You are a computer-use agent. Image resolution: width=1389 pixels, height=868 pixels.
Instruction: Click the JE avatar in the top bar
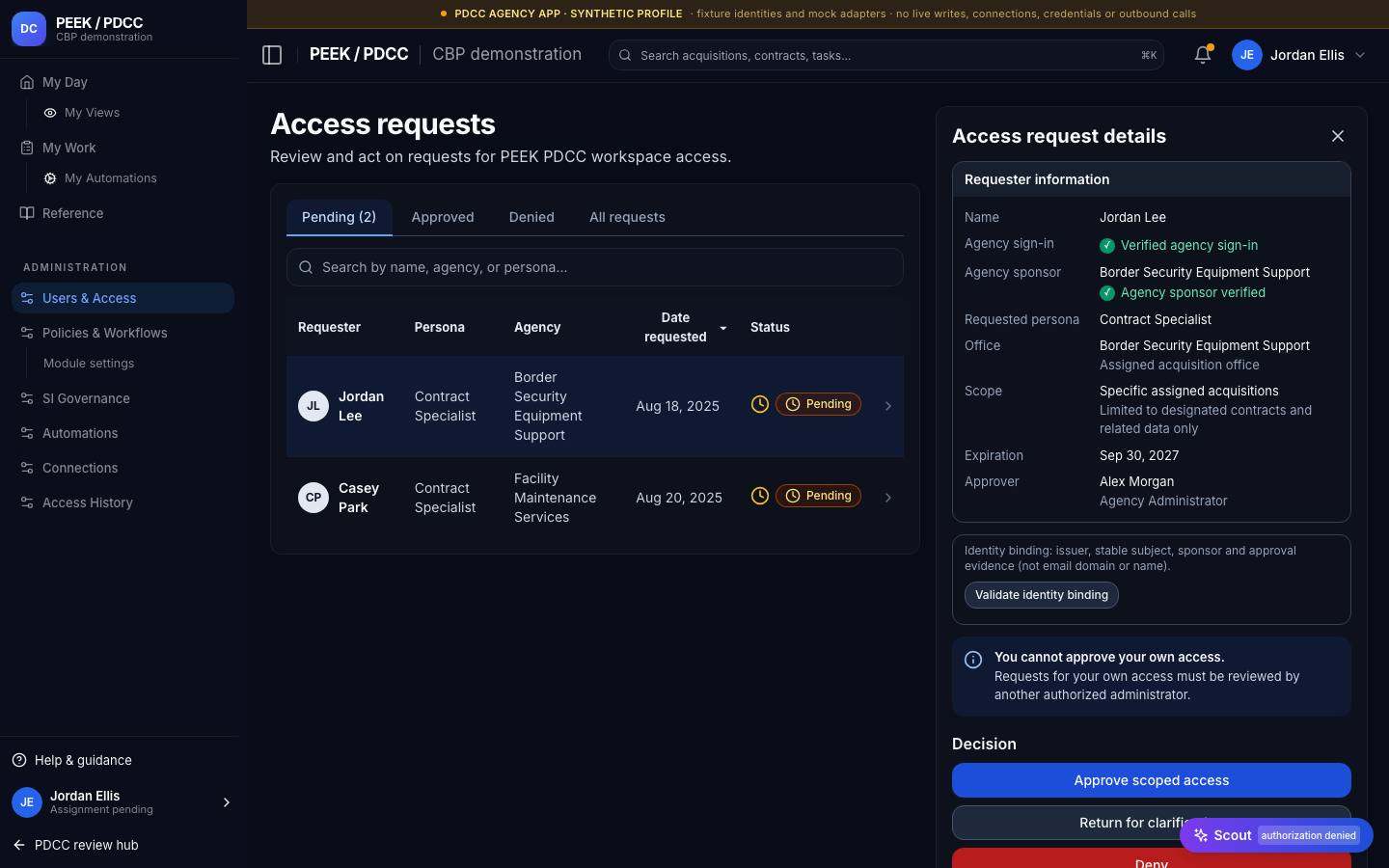[x=1247, y=55]
